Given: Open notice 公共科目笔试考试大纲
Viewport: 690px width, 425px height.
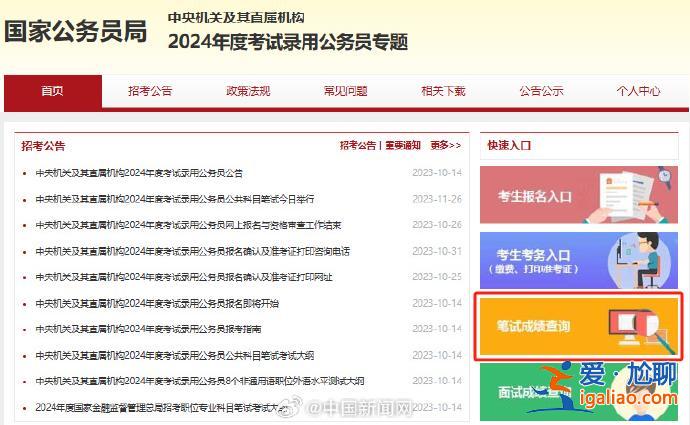Looking at the screenshot, I should (x=175, y=355).
